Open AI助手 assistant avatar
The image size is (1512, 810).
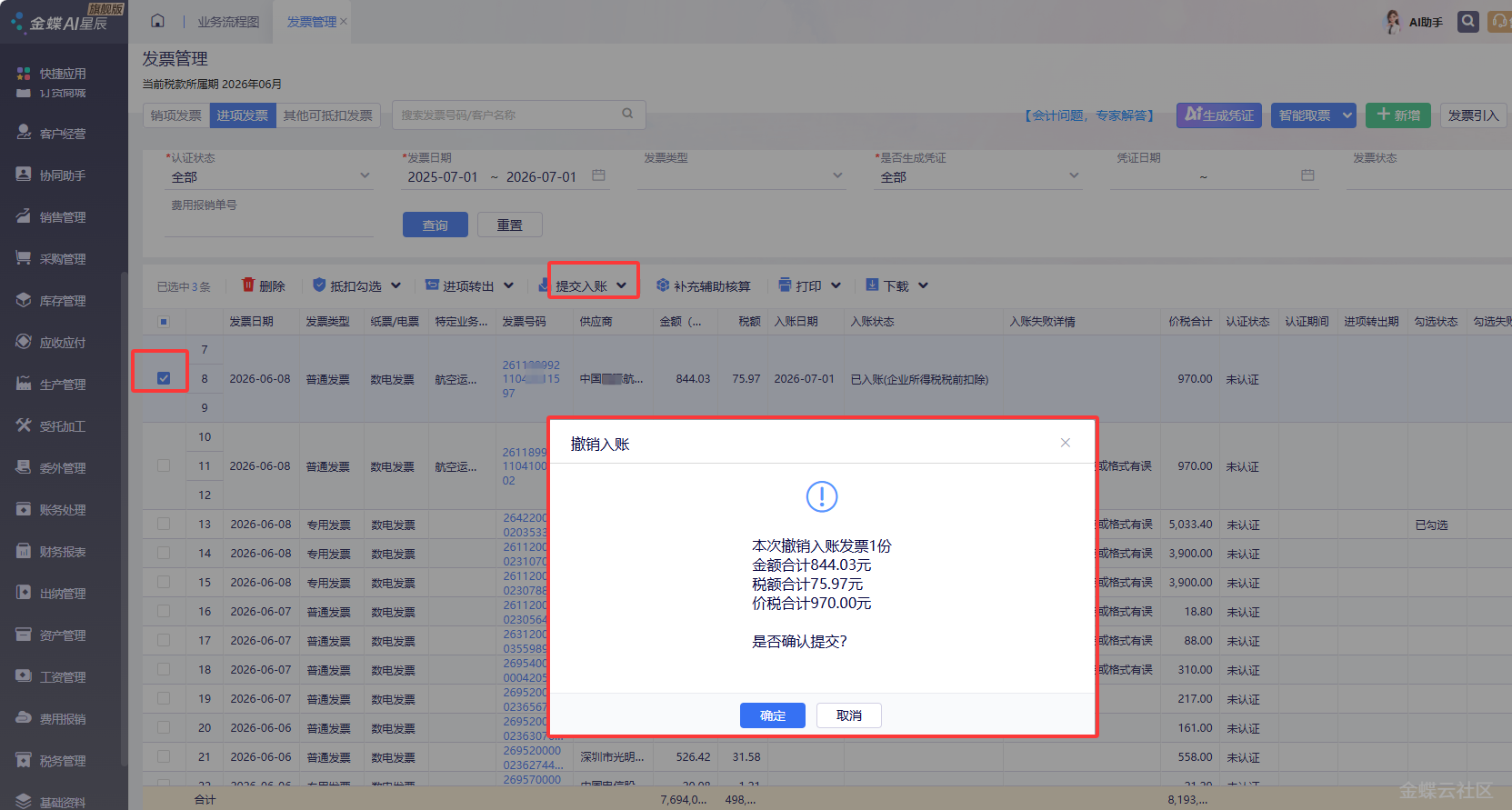pyautogui.click(x=1392, y=22)
